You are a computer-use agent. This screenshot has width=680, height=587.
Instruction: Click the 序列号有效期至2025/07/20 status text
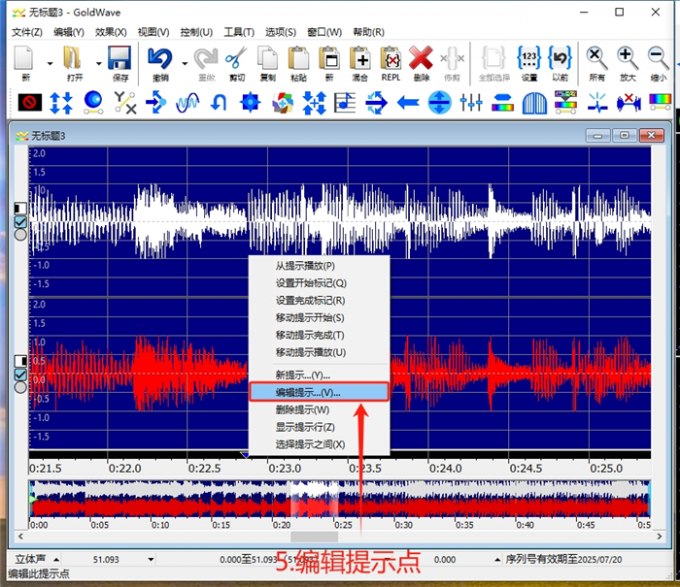pos(563,560)
